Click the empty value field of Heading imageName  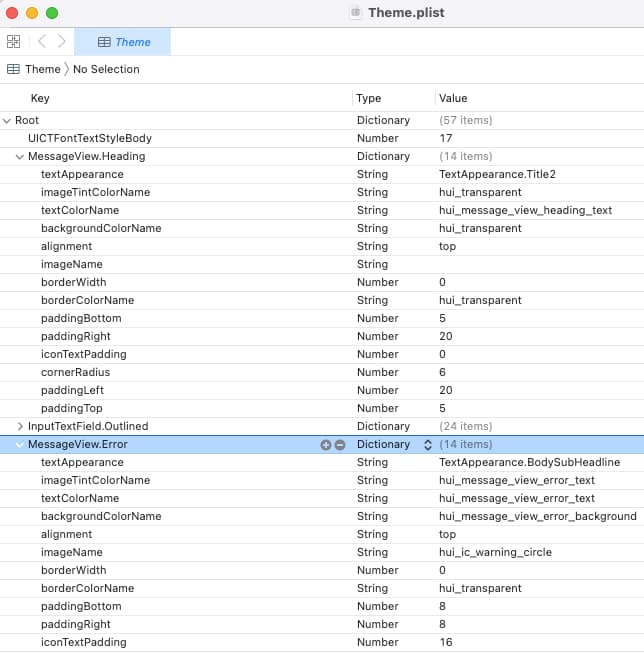(539, 264)
